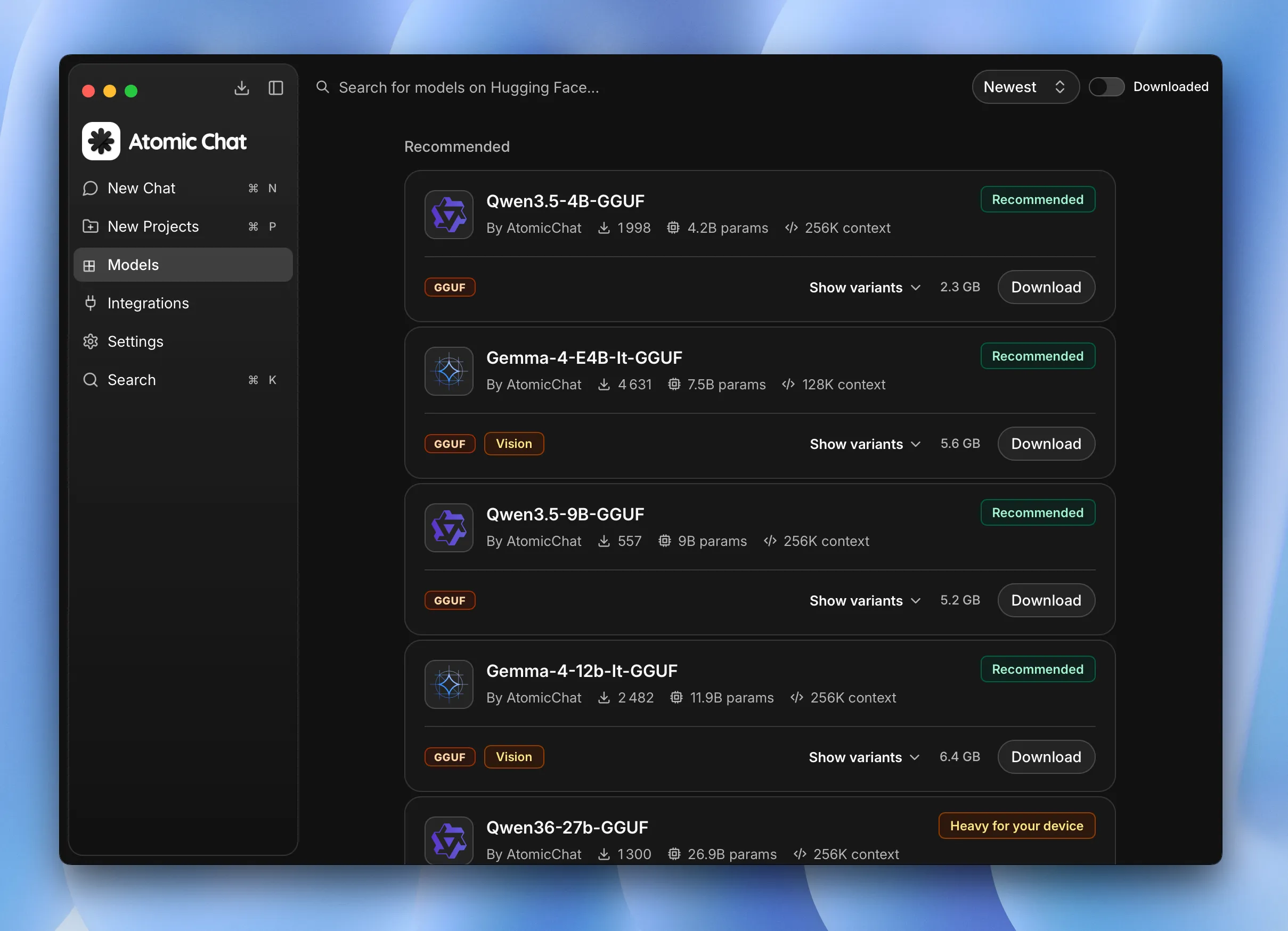Image resolution: width=1288 pixels, height=931 pixels.
Task: Click the Recommended section heading
Action: click(x=457, y=147)
